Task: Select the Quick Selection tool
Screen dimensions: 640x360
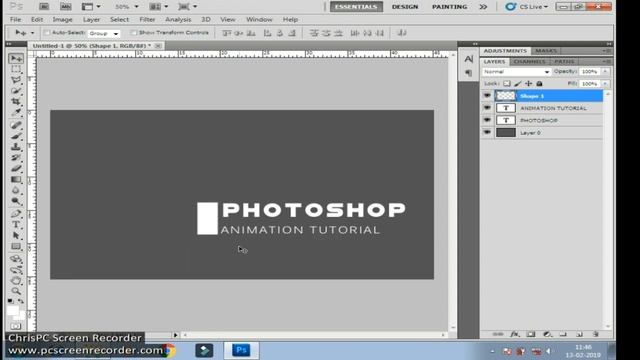Action: pyautogui.click(x=16, y=91)
